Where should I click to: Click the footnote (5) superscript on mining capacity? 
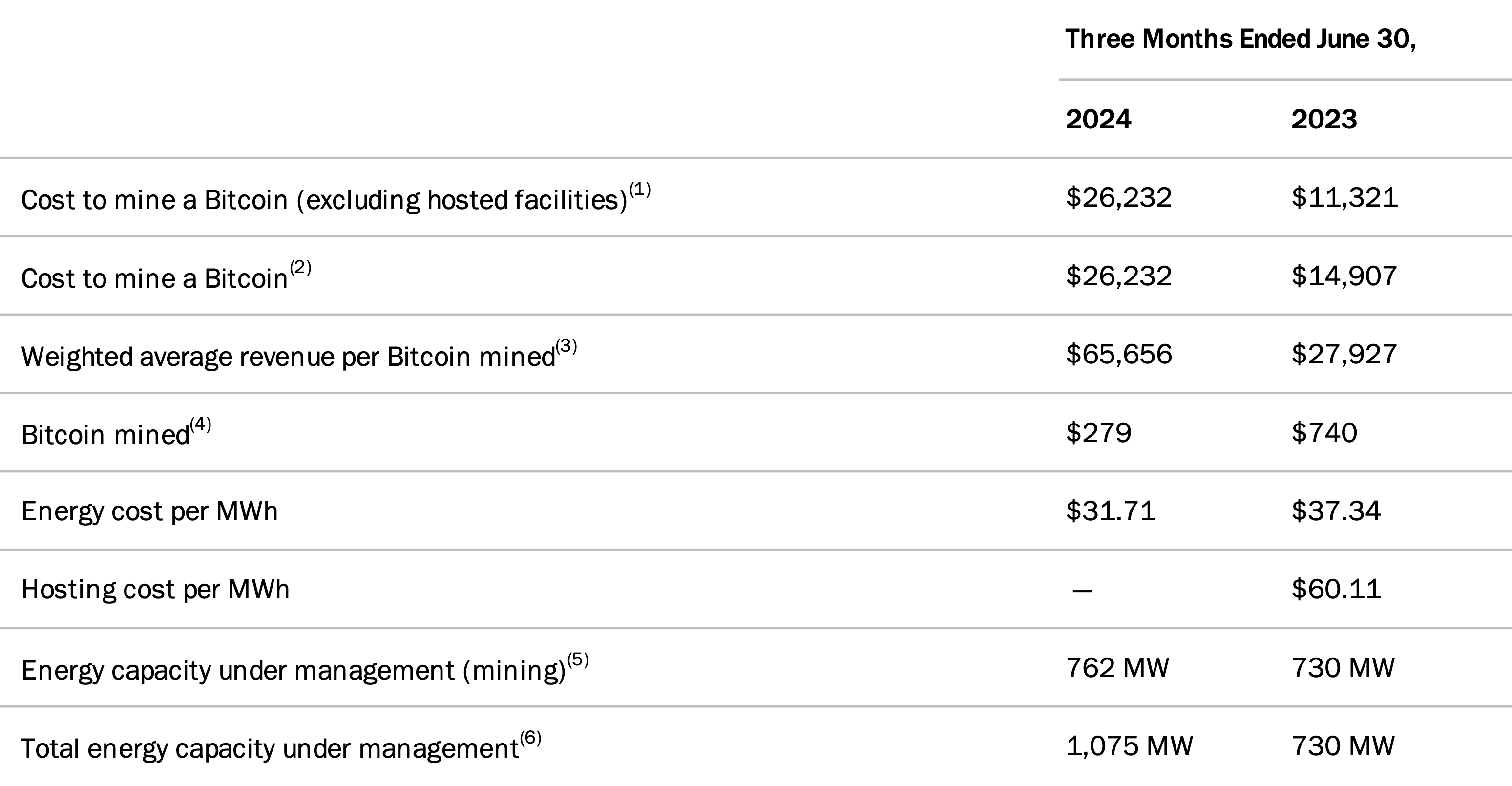[578, 660]
